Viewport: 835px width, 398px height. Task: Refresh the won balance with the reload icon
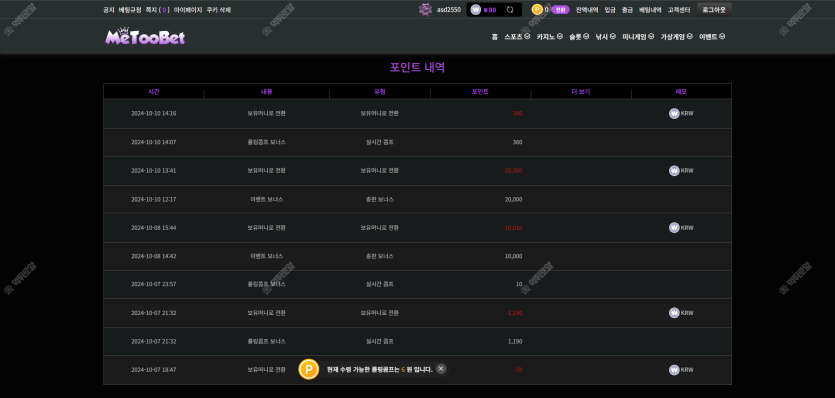click(x=510, y=10)
